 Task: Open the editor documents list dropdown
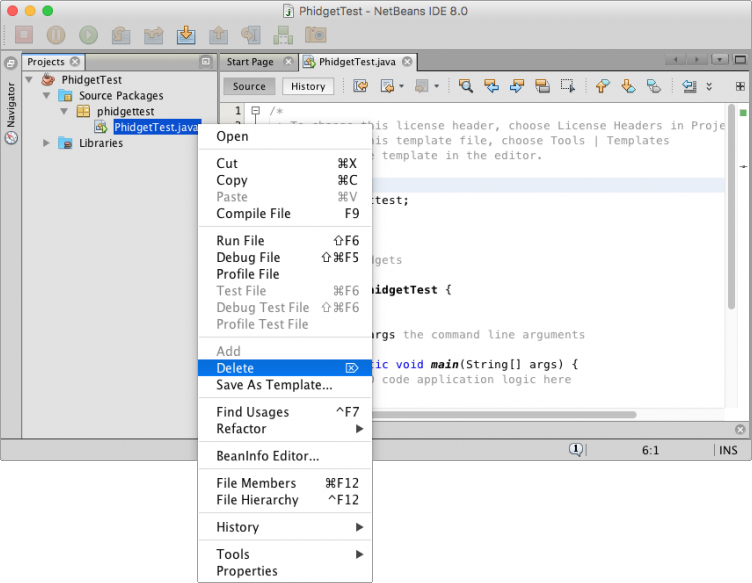tap(719, 60)
